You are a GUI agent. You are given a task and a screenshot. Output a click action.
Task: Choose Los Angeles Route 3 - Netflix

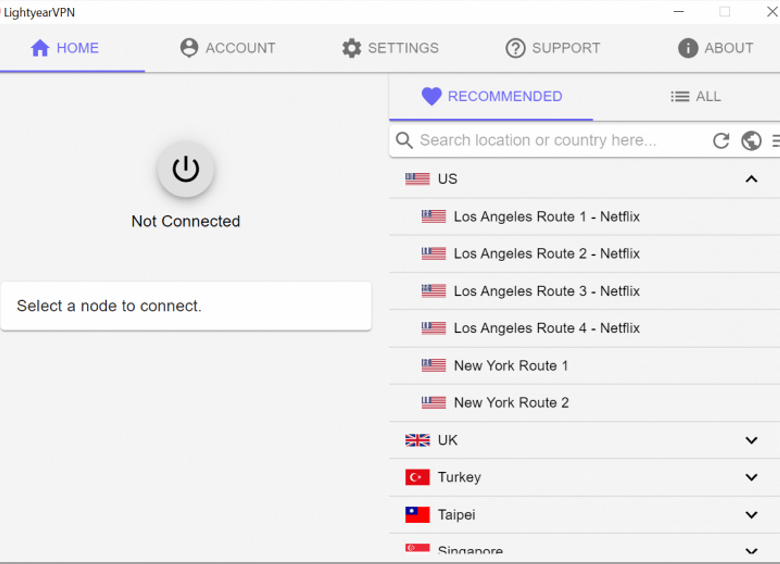(x=585, y=291)
